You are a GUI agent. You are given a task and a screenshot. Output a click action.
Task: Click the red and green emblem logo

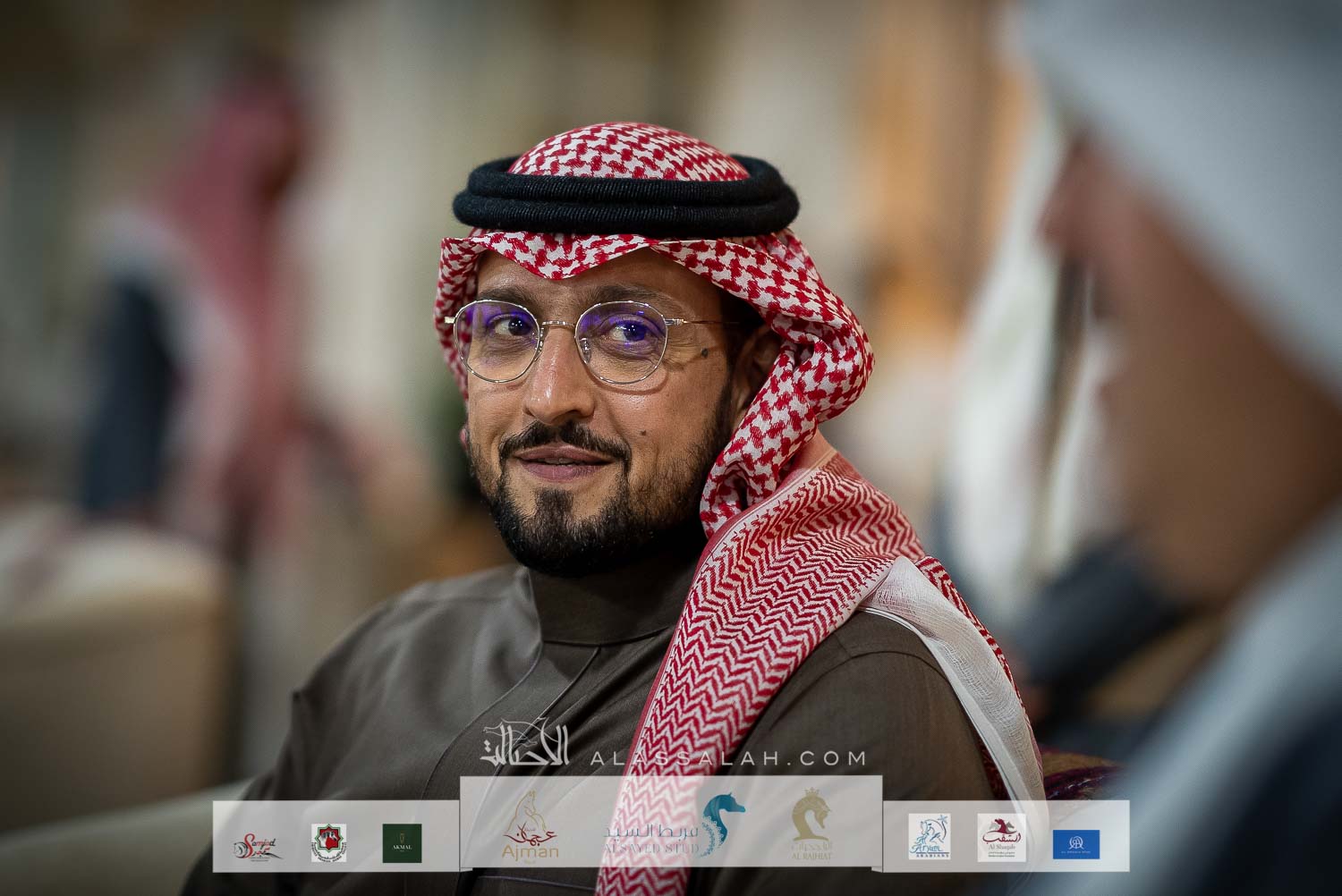click(328, 843)
